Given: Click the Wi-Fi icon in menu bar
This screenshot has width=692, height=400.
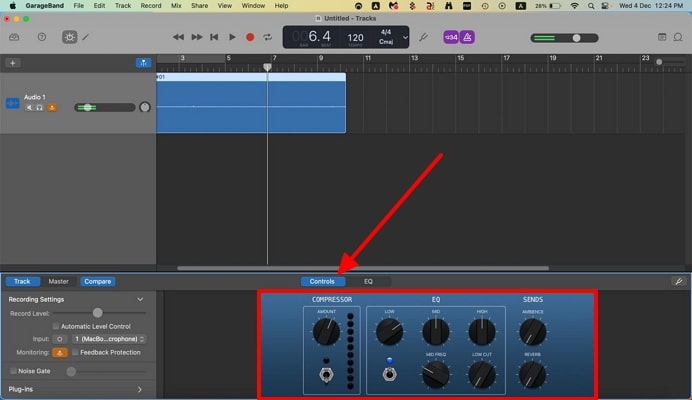Looking at the screenshot, I should pos(574,6).
